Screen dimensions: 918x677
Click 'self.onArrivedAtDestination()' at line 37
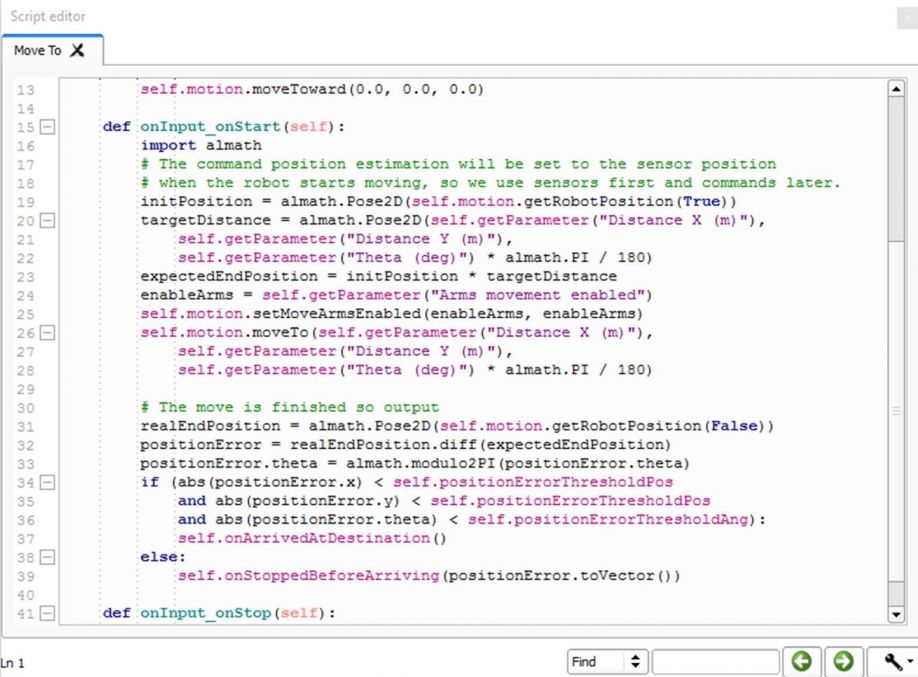(312, 538)
